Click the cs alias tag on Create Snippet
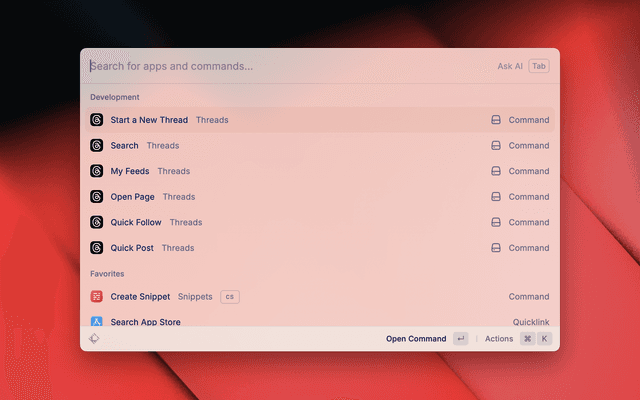640x400 pixels. [x=229, y=297]
